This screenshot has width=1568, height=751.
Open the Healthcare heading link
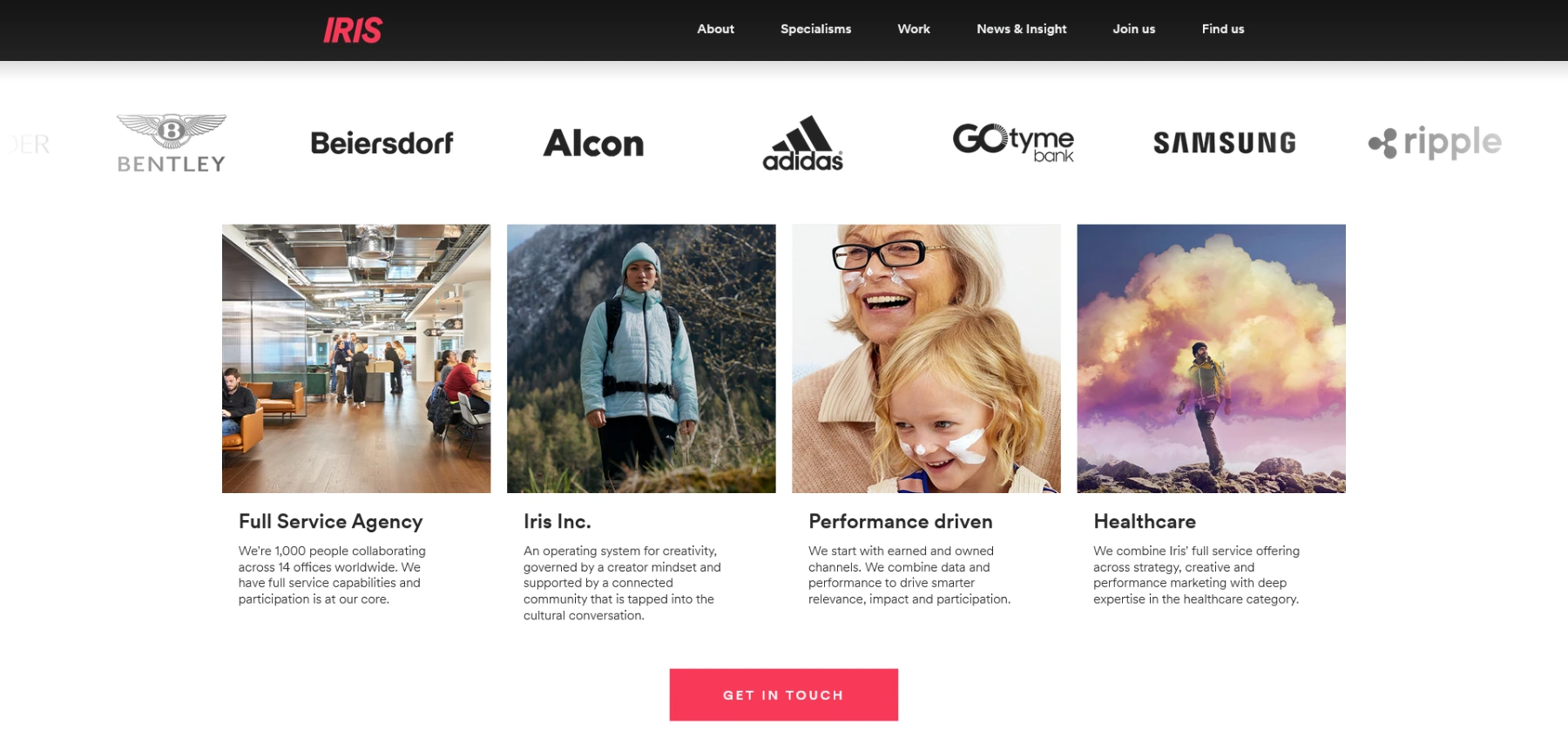1145,521
